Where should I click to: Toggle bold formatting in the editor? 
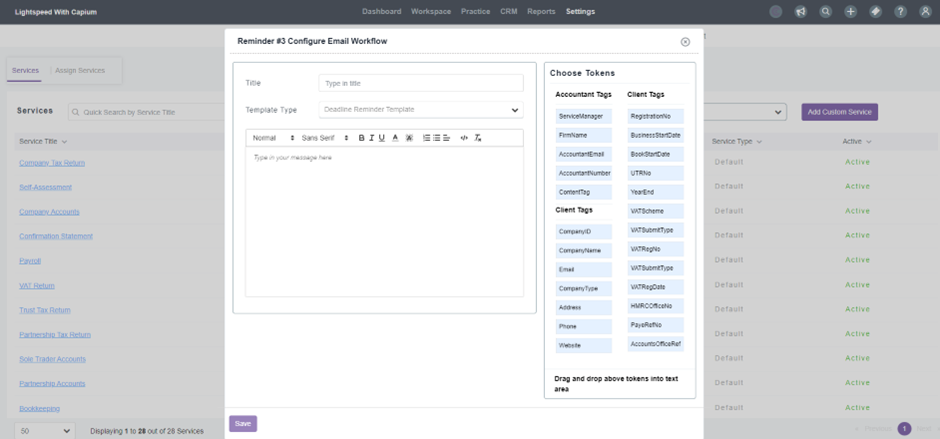361,138
